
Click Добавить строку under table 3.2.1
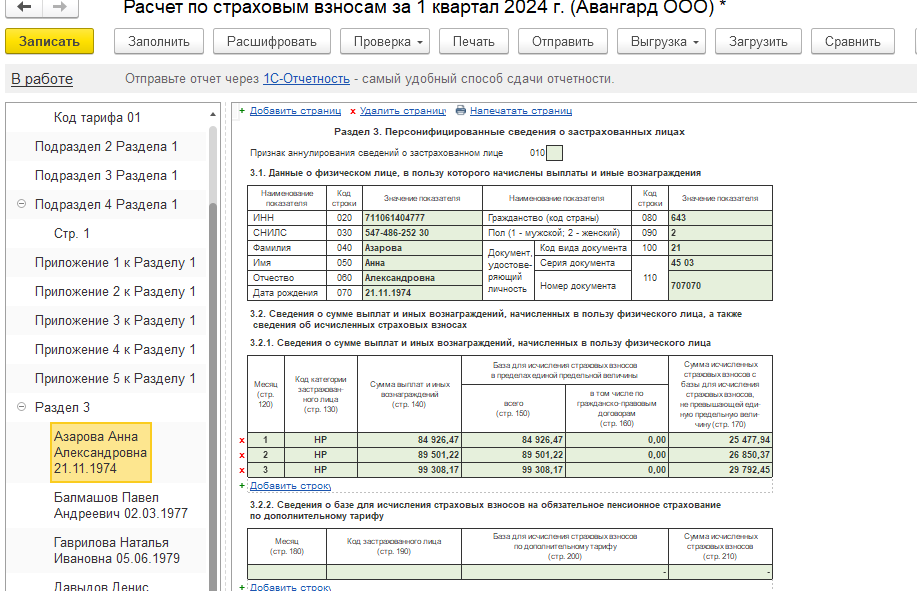(290, 486)
